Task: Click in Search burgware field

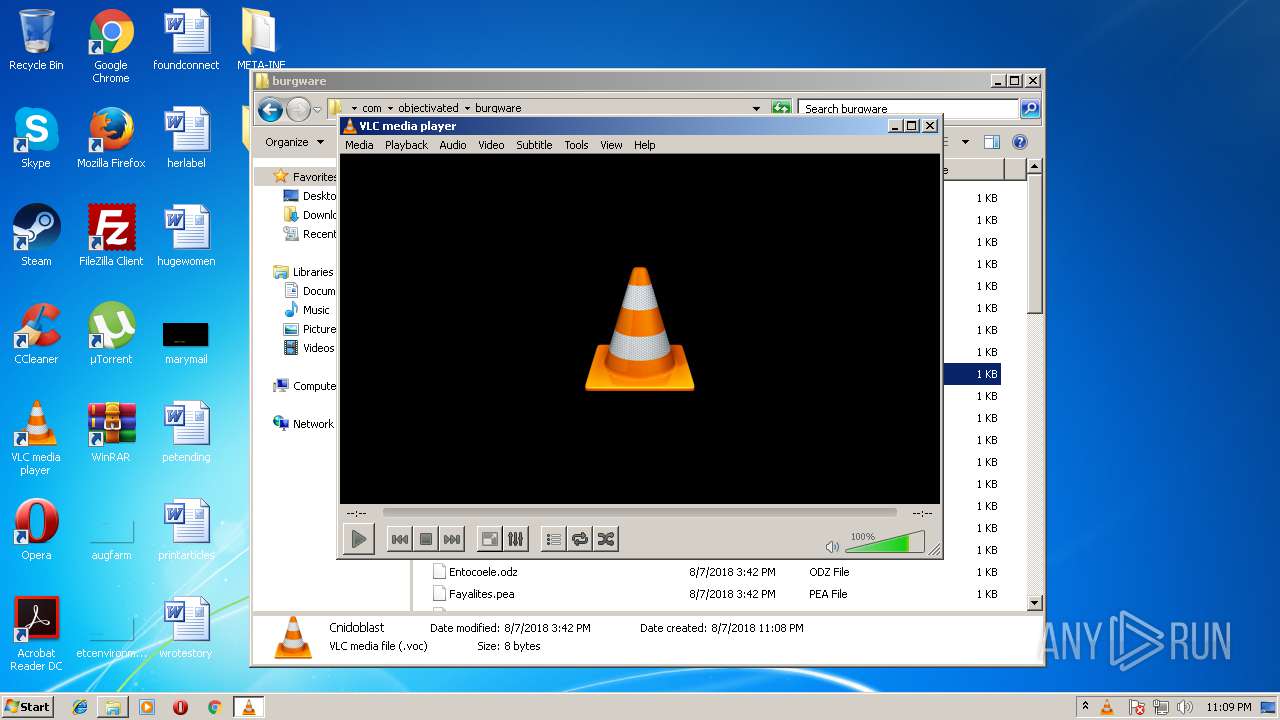Action: coord(909,108)
